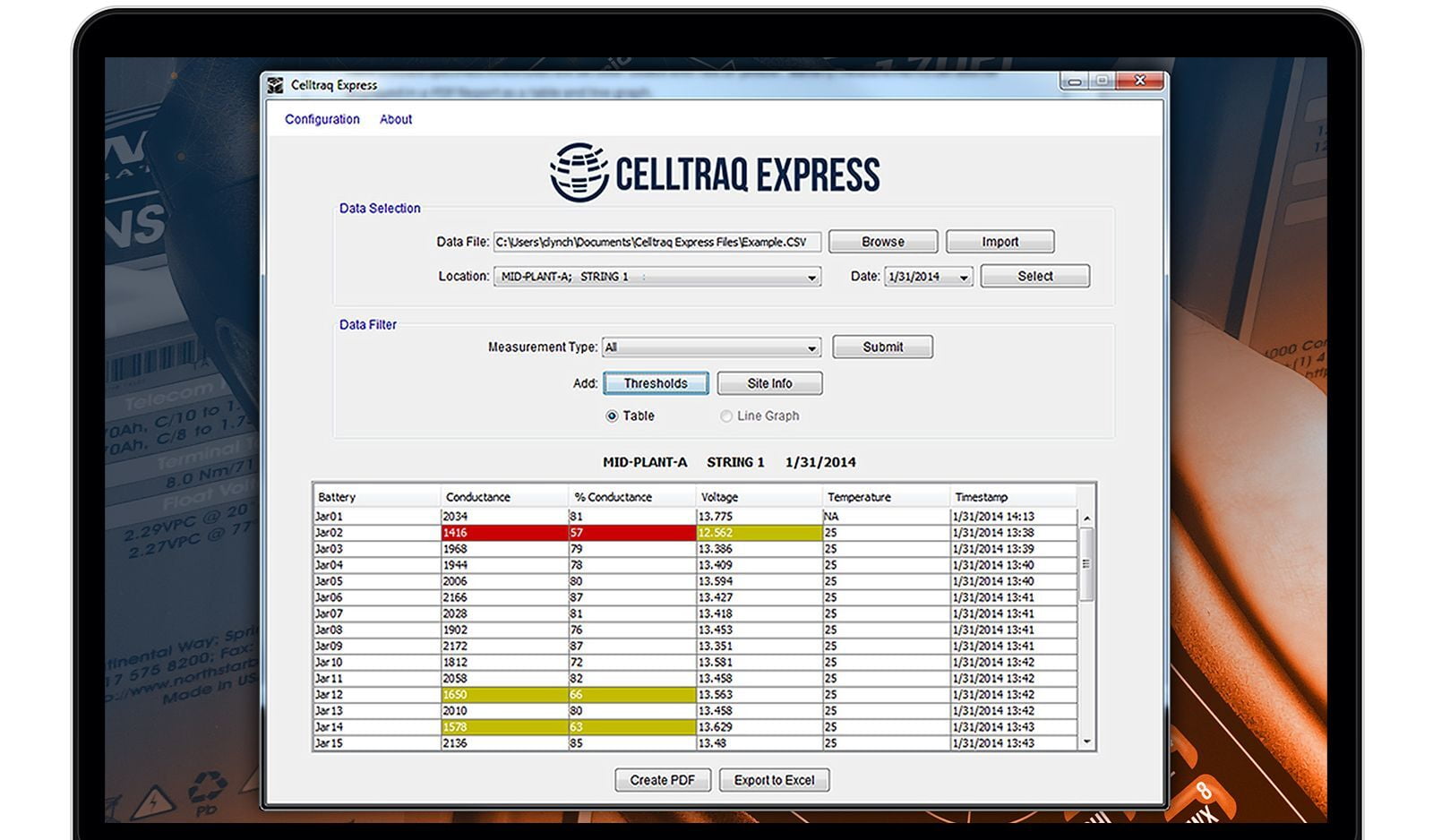Click conductance value 1944
The height and width of the screenshot is (840, 1433).
504,565
